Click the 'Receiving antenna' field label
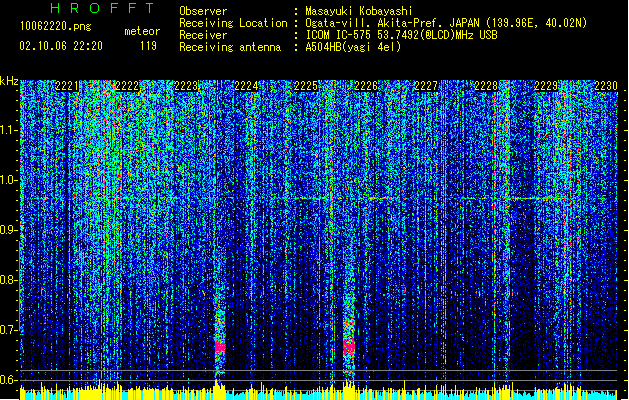 230,47
